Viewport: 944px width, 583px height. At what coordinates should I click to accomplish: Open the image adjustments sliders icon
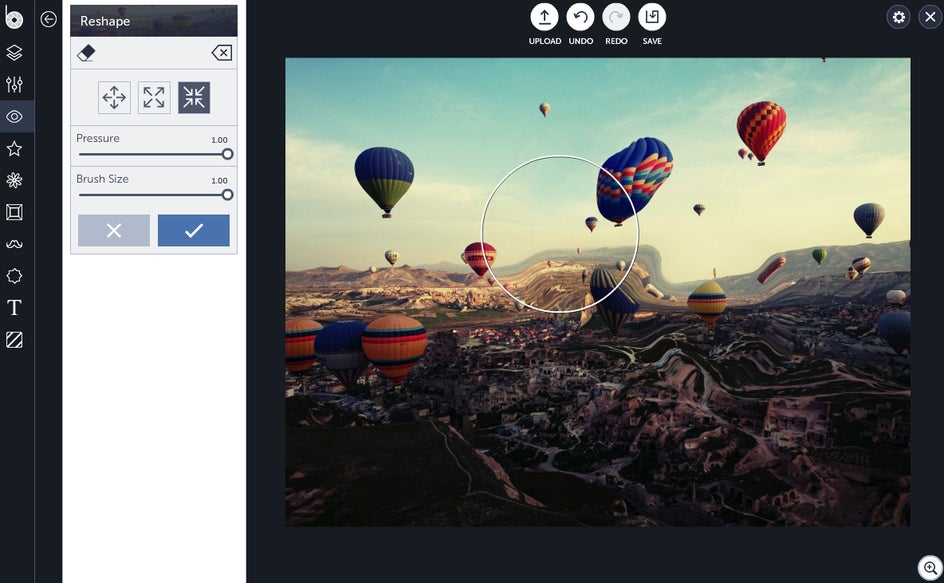14,84
